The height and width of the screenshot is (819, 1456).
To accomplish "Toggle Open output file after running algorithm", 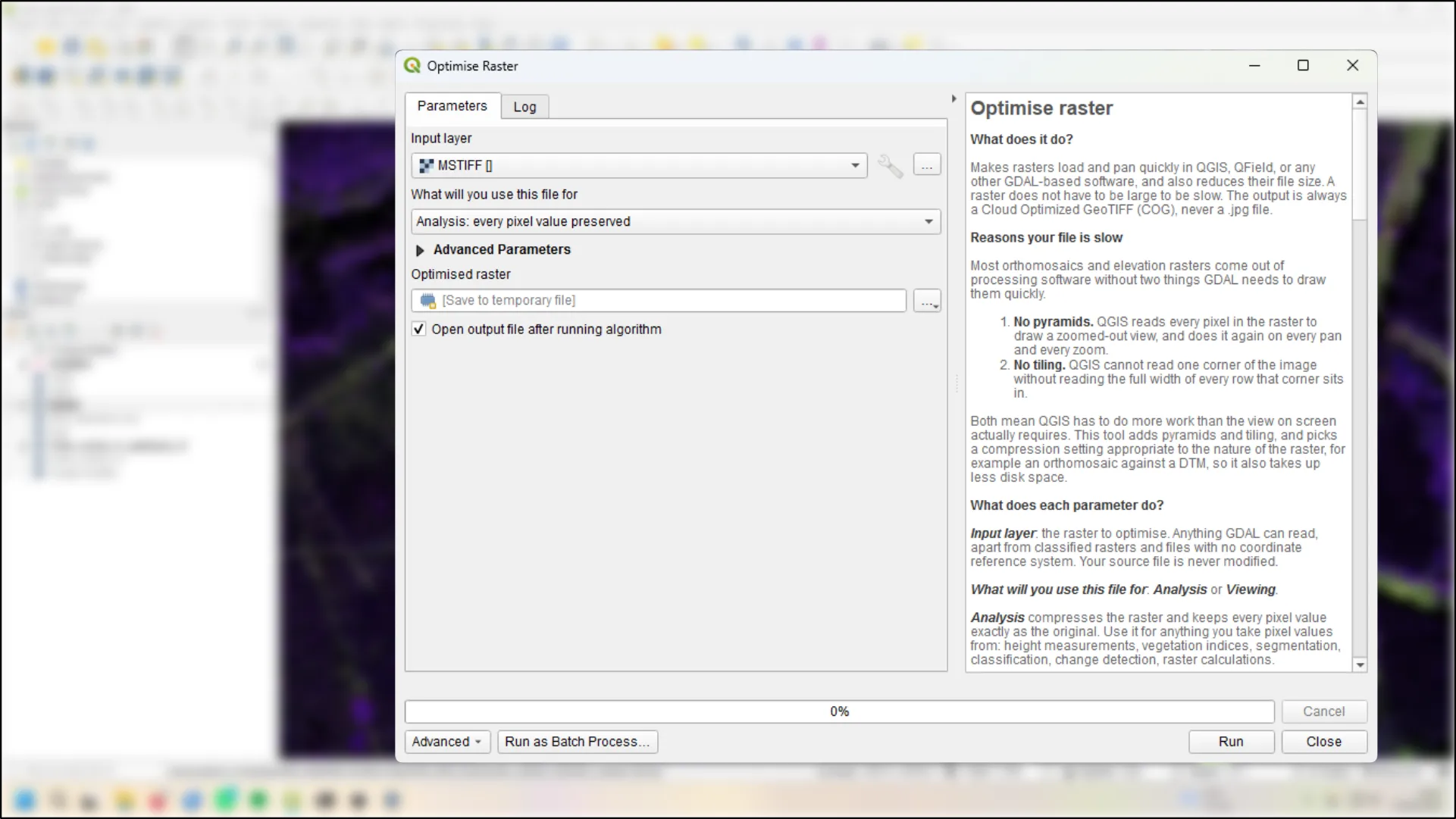I will [418, 329].
